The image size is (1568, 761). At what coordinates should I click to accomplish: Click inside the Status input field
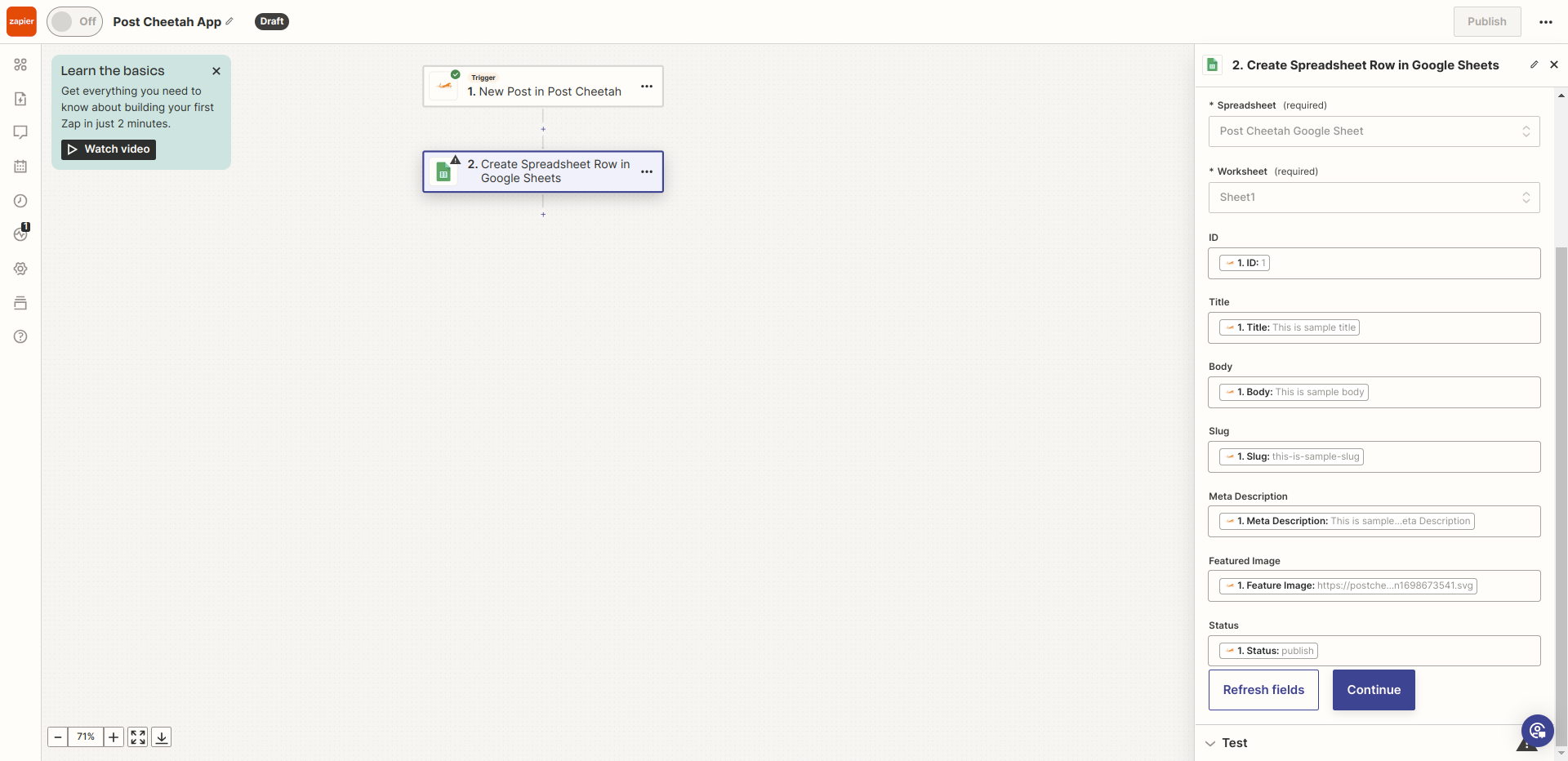coord(1374,651)
